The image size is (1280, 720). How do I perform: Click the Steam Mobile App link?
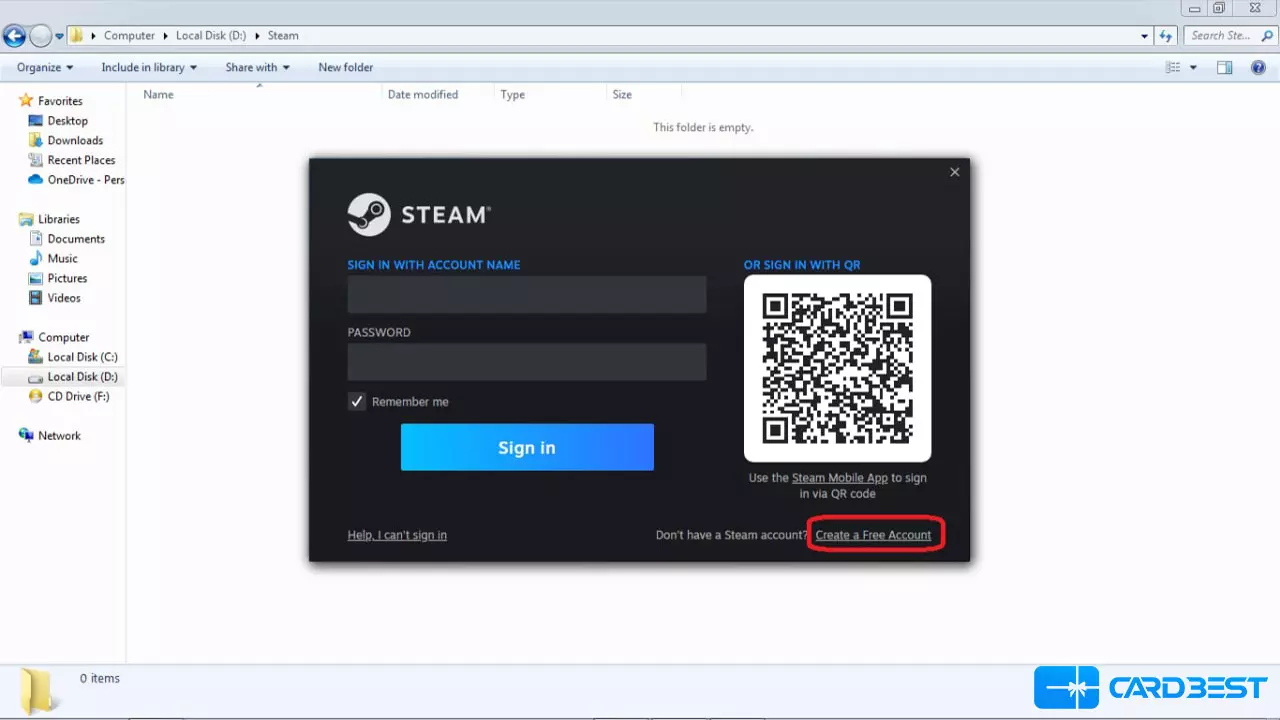pyautogui.click(x=840, y=478)
